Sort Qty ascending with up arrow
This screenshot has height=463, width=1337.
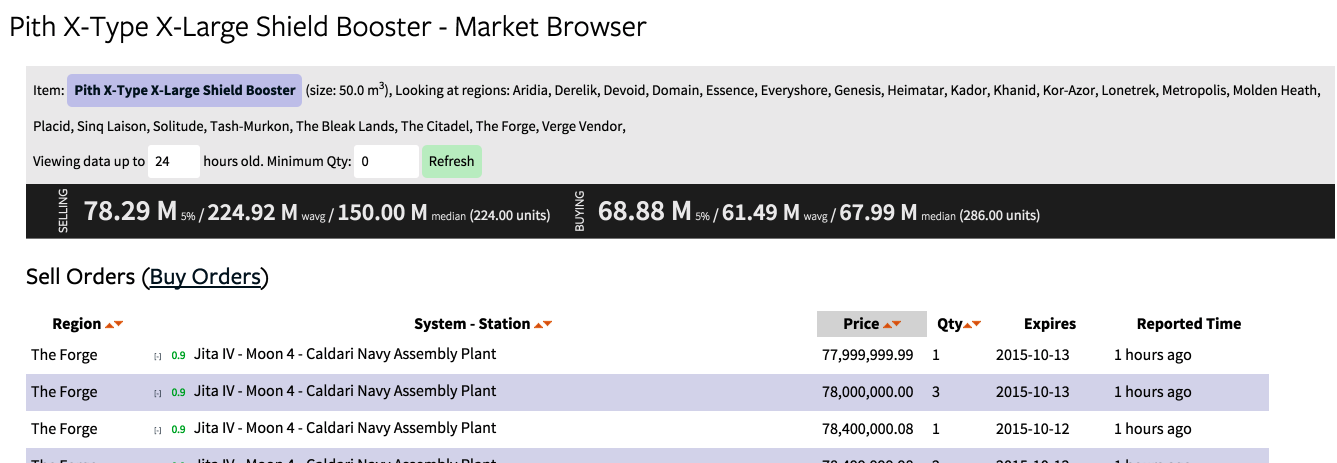[967, 325]
